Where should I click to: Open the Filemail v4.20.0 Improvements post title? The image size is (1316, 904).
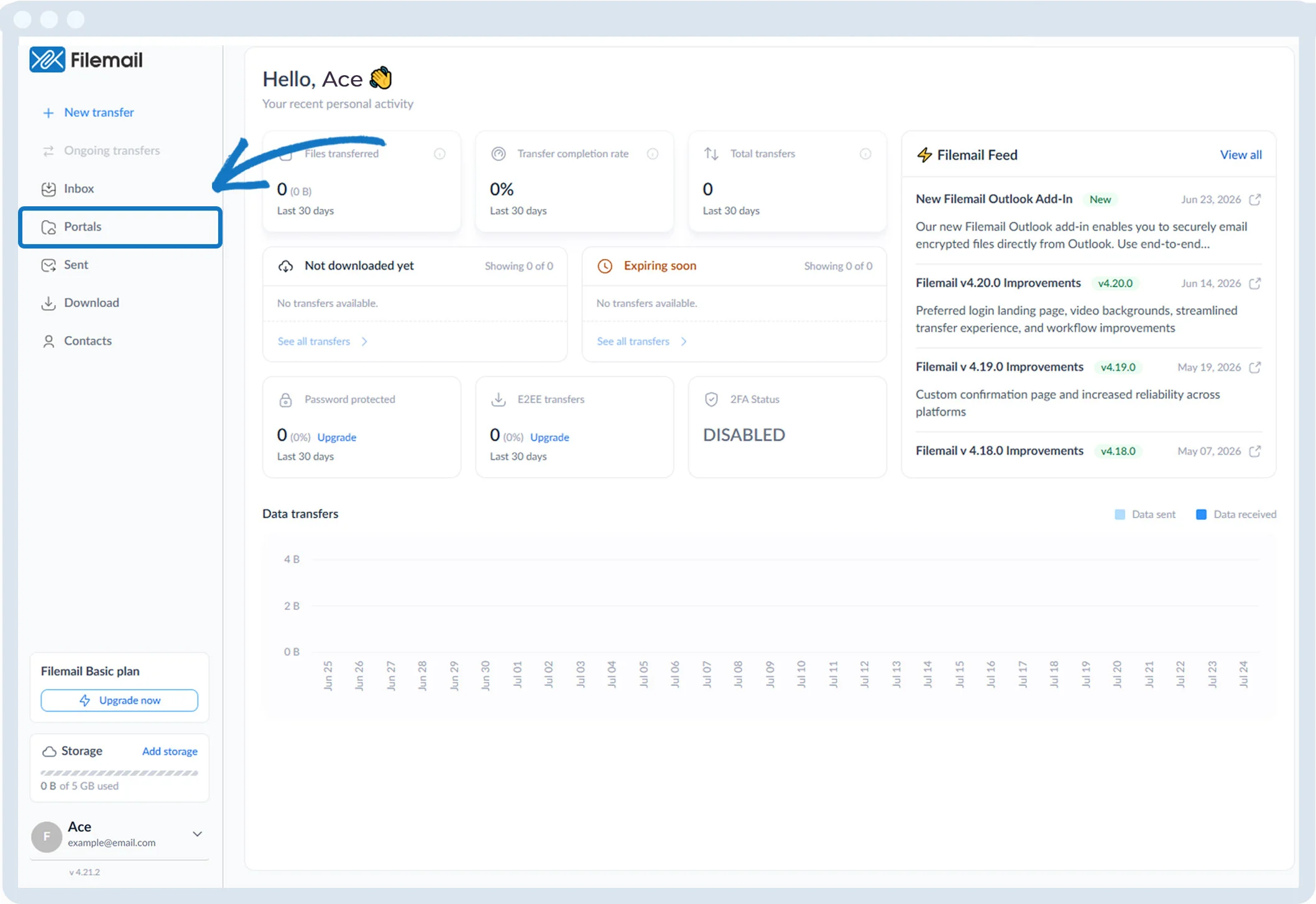pyautogui.click(x=998, y=283)
